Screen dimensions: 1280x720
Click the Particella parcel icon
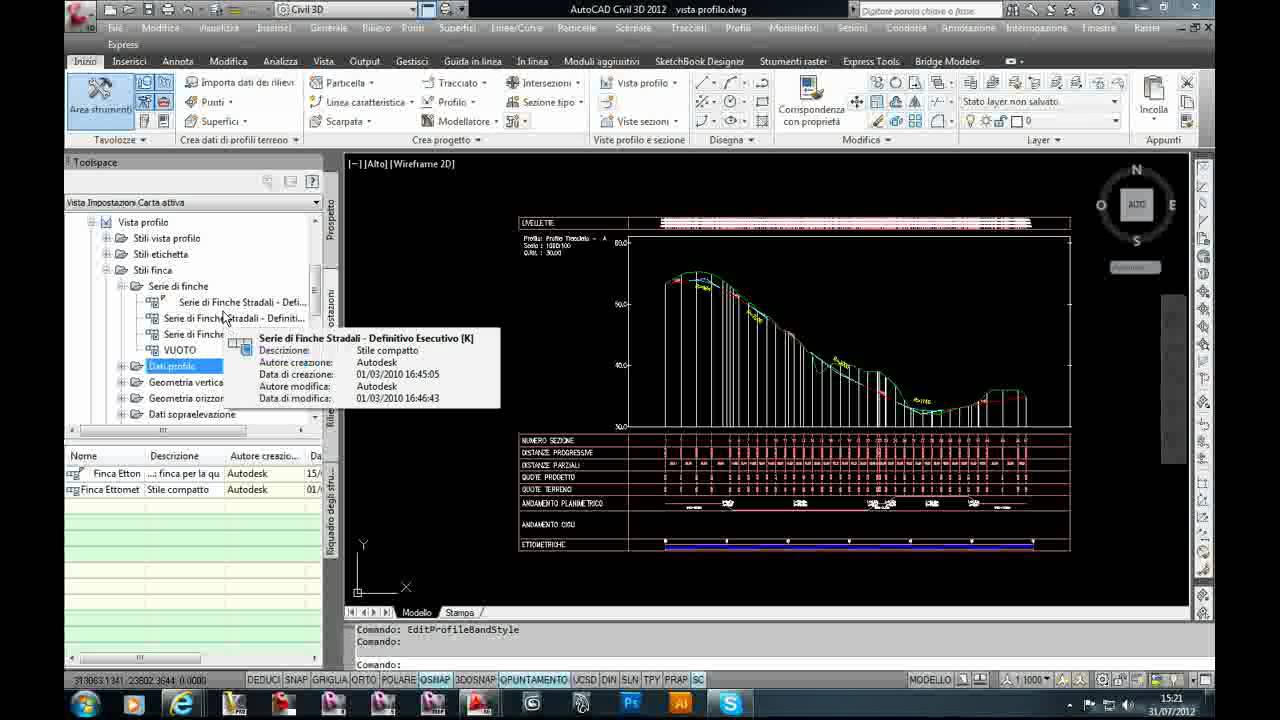click(316, 83)
